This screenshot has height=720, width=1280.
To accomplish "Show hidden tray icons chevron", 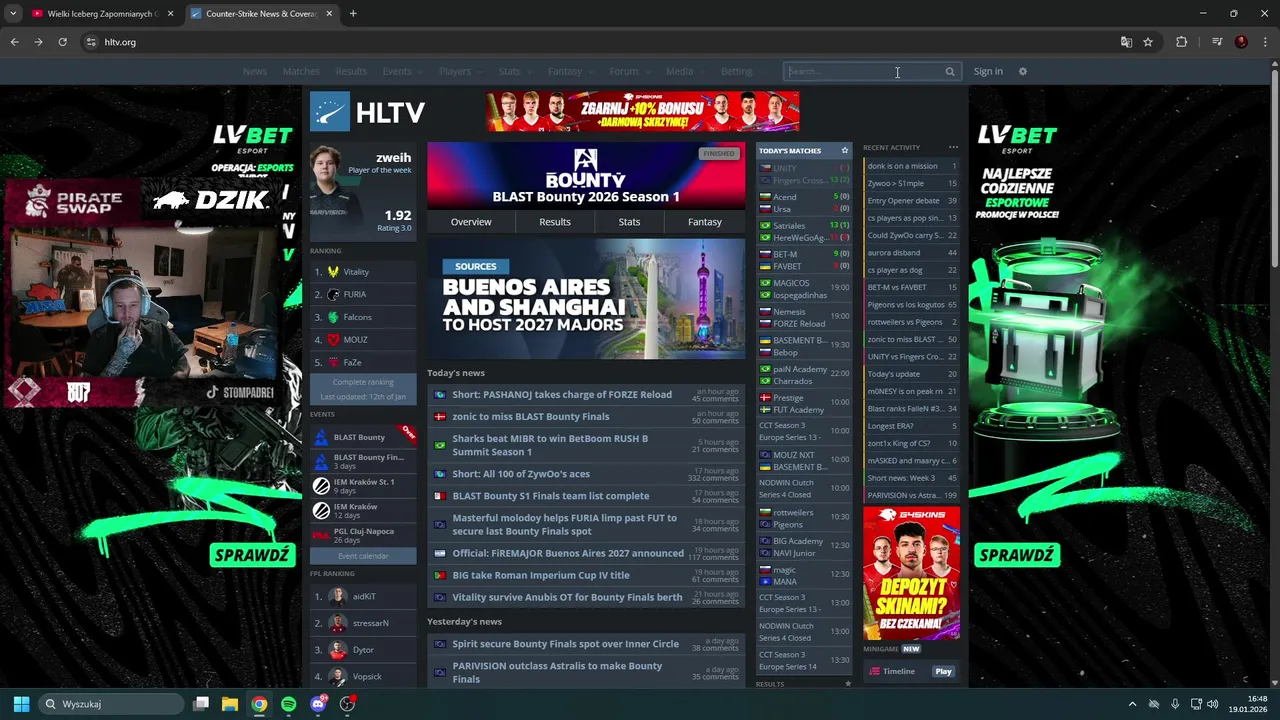I will (1132, 704).
